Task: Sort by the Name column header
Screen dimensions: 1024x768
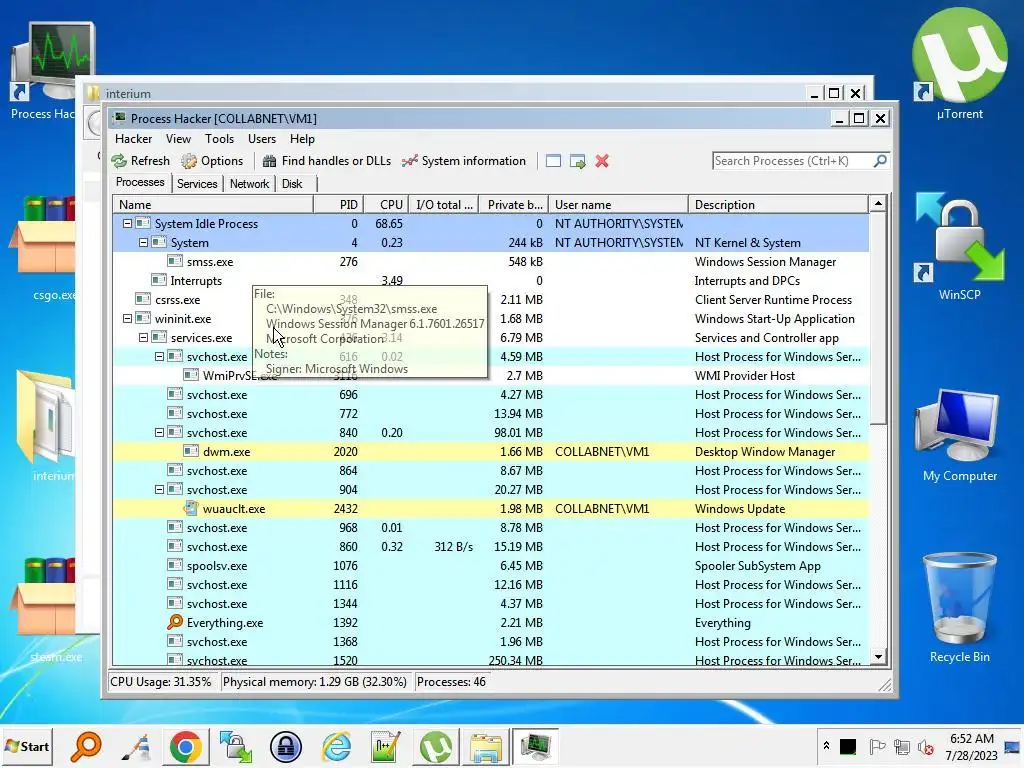Action: coord(213,204)
